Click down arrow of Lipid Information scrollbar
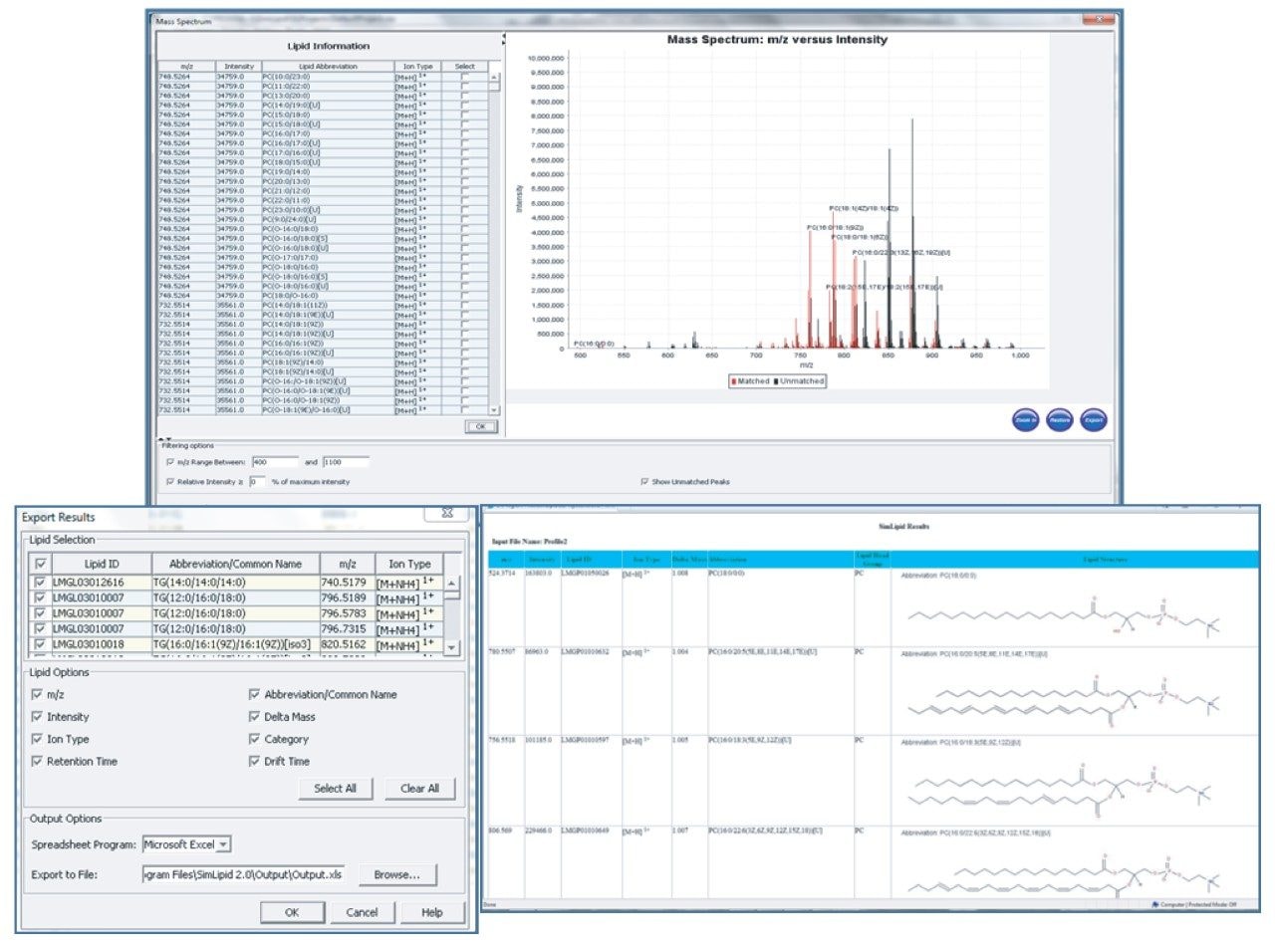 pos(495,409)
